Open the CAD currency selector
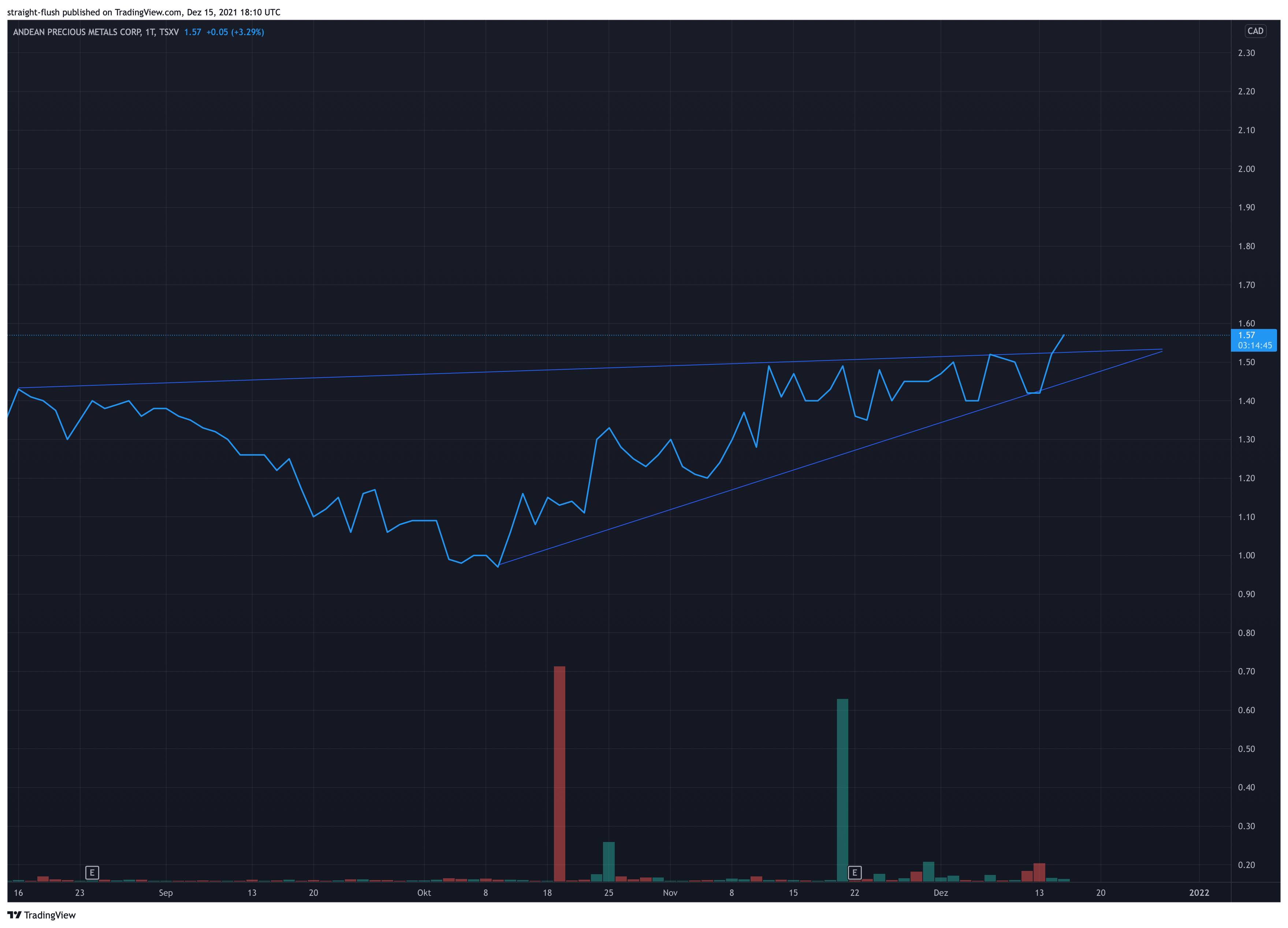 [1255, 31]
